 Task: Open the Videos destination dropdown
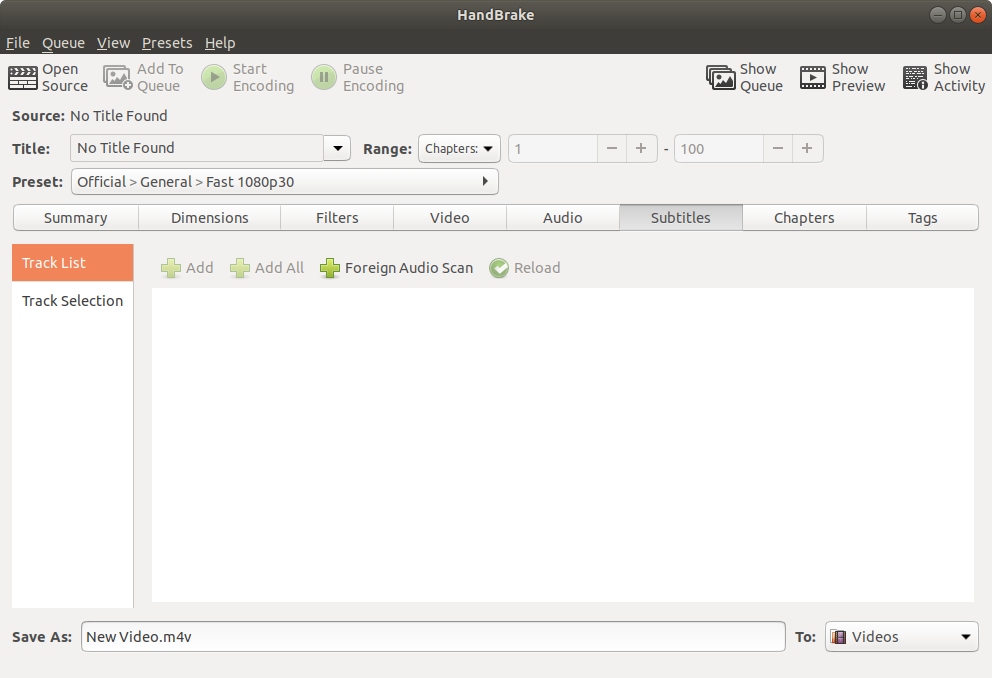point(902,637)
